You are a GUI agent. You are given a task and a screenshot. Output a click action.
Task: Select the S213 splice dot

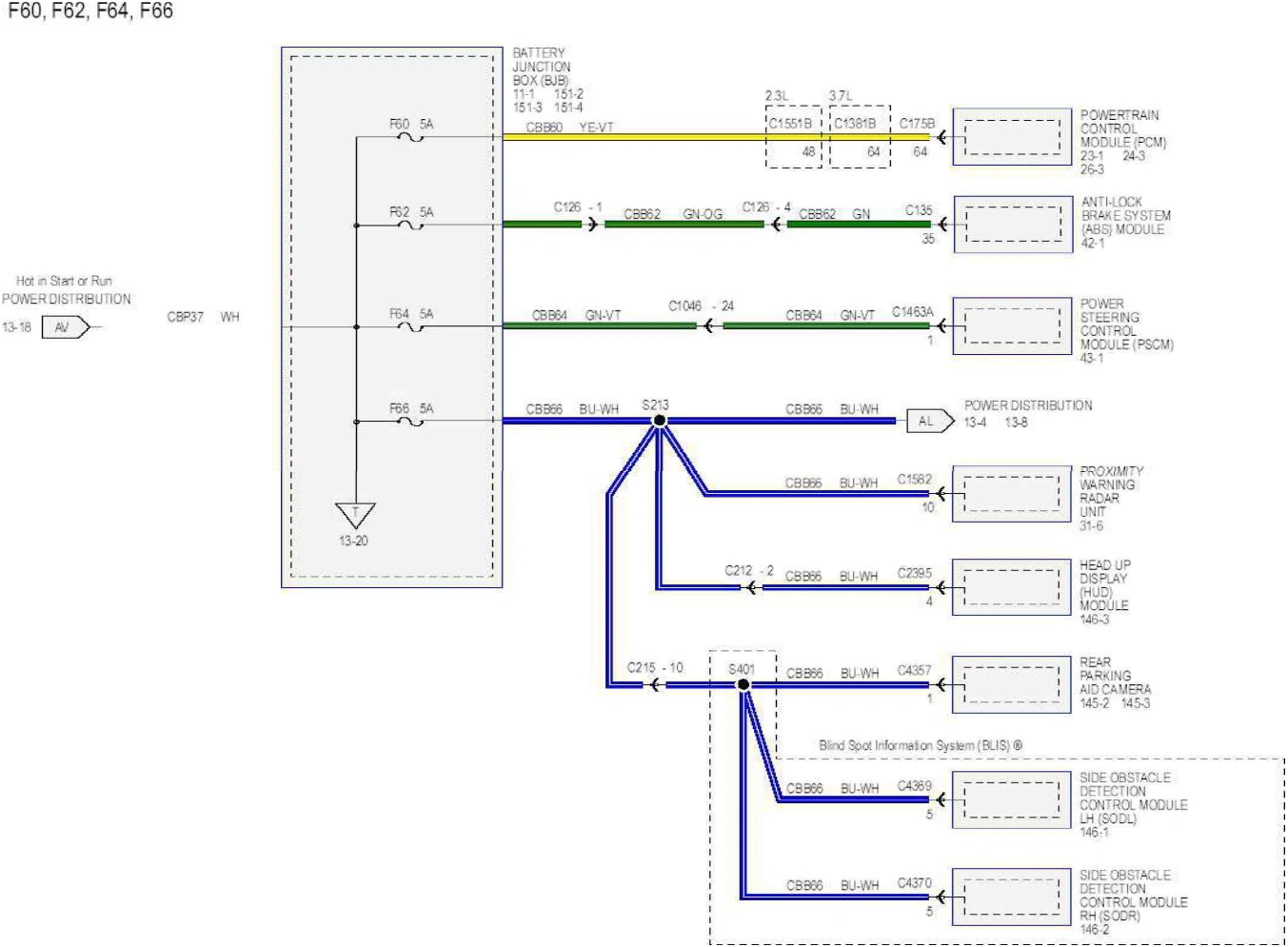coord(659,421)
